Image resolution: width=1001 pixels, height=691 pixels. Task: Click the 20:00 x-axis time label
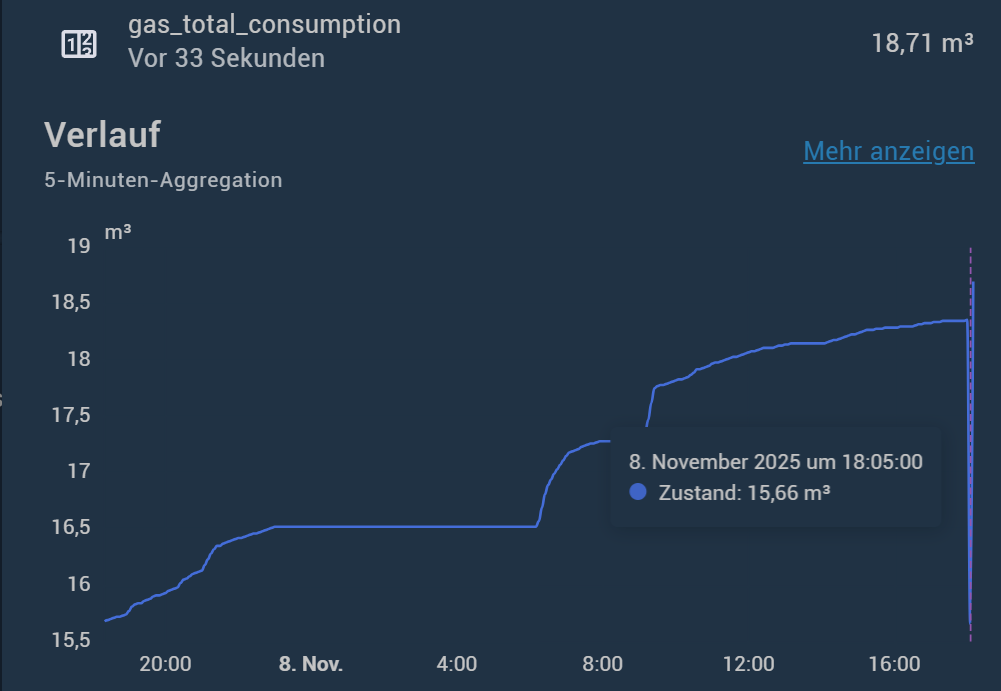pos(165,664)
